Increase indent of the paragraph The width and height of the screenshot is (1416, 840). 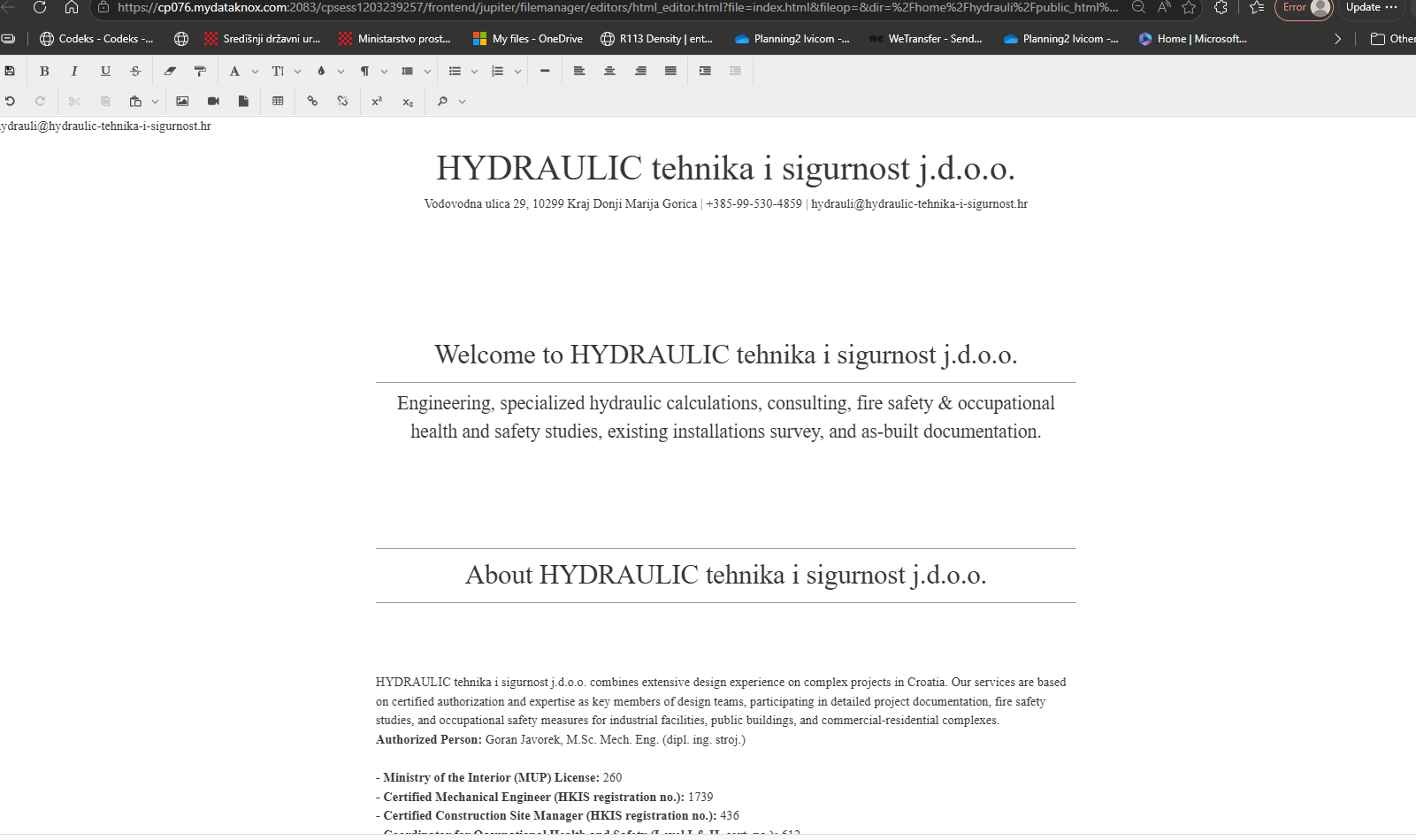[705, 71]
